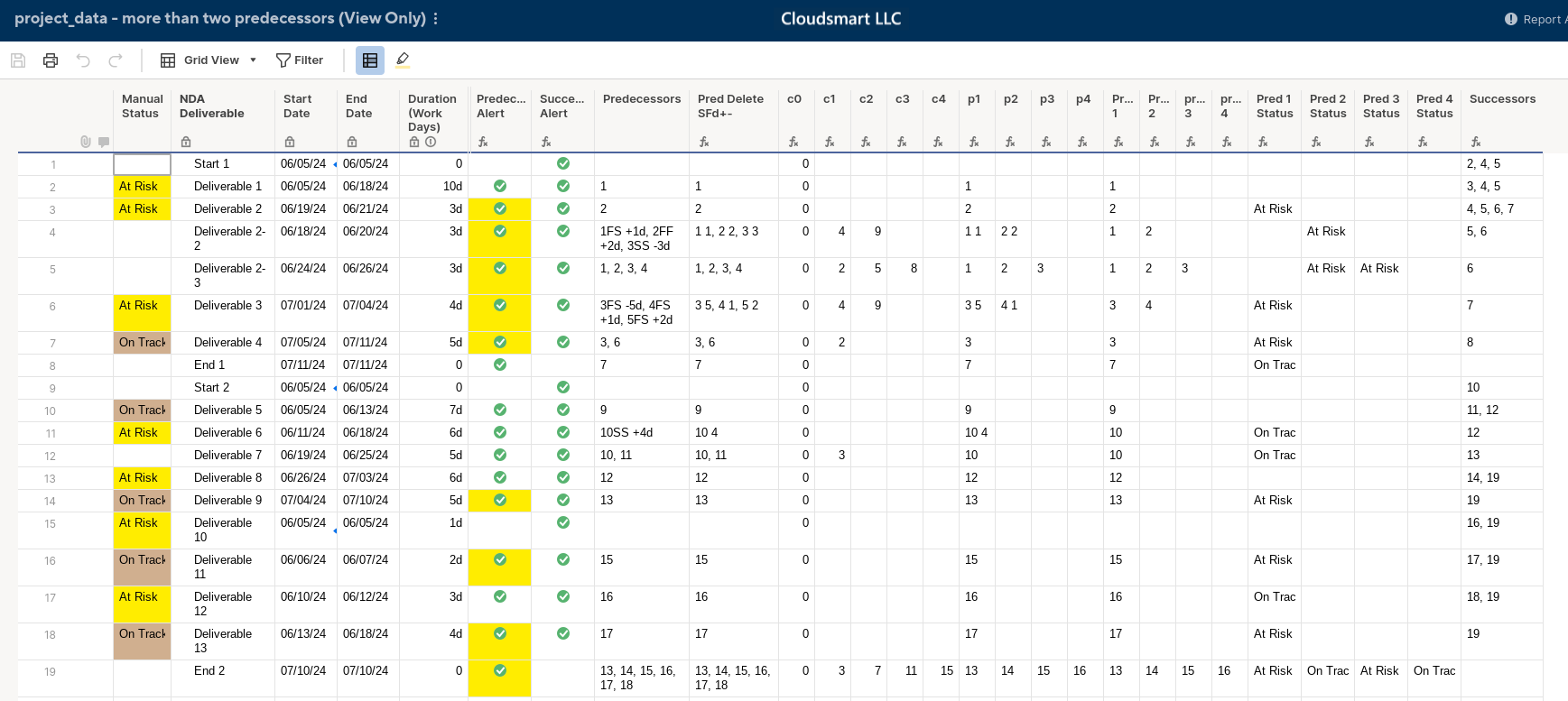The height and width of the screenshot is (701, 1568).
Task: Open the Filter menu
Action: [300, 60]
